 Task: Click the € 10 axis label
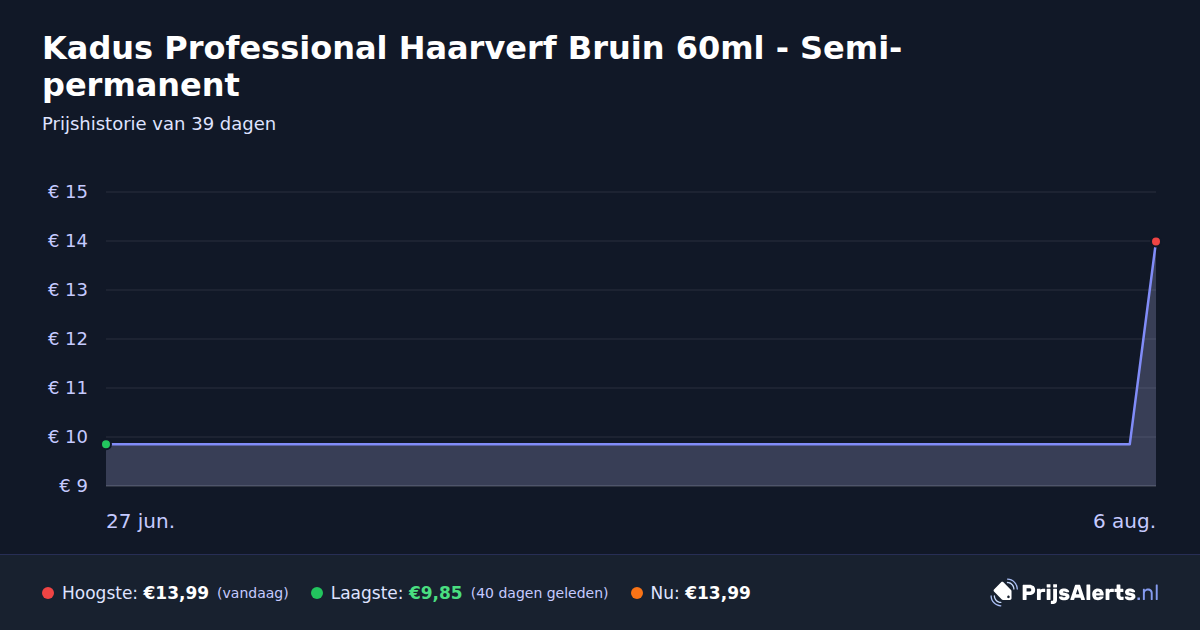[68, 437]
